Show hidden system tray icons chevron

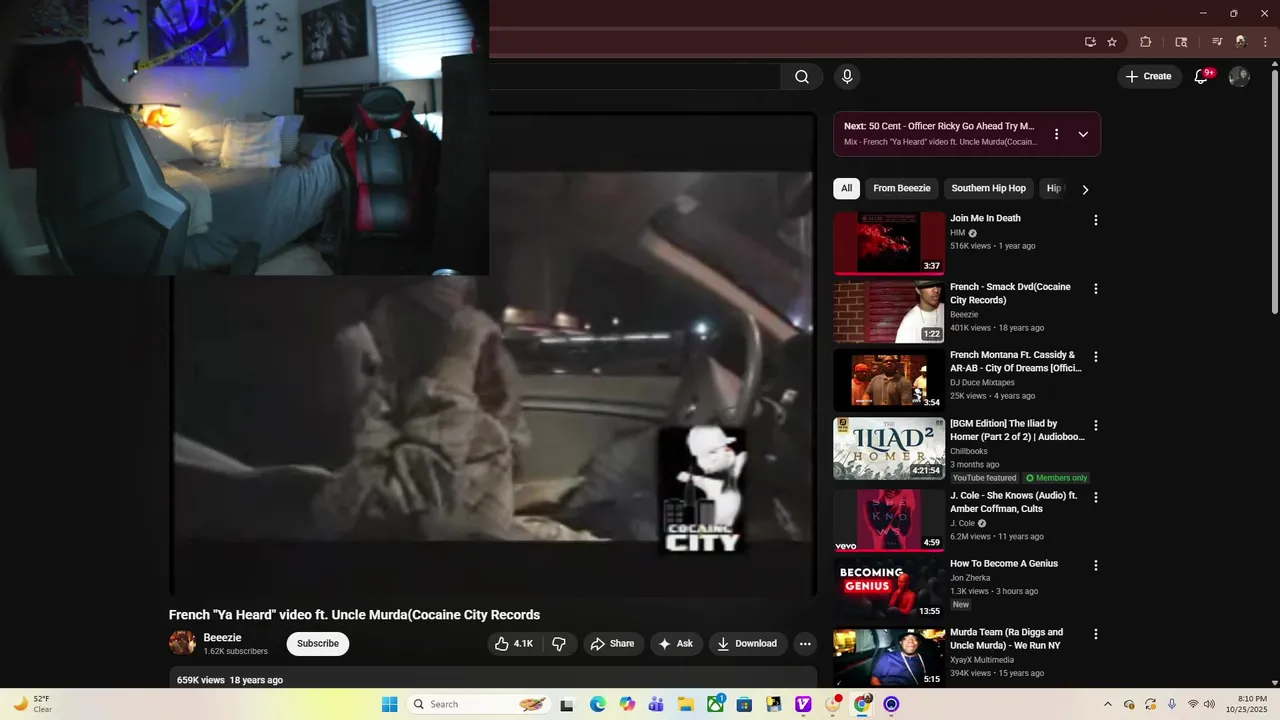[x=1107, y=704]
